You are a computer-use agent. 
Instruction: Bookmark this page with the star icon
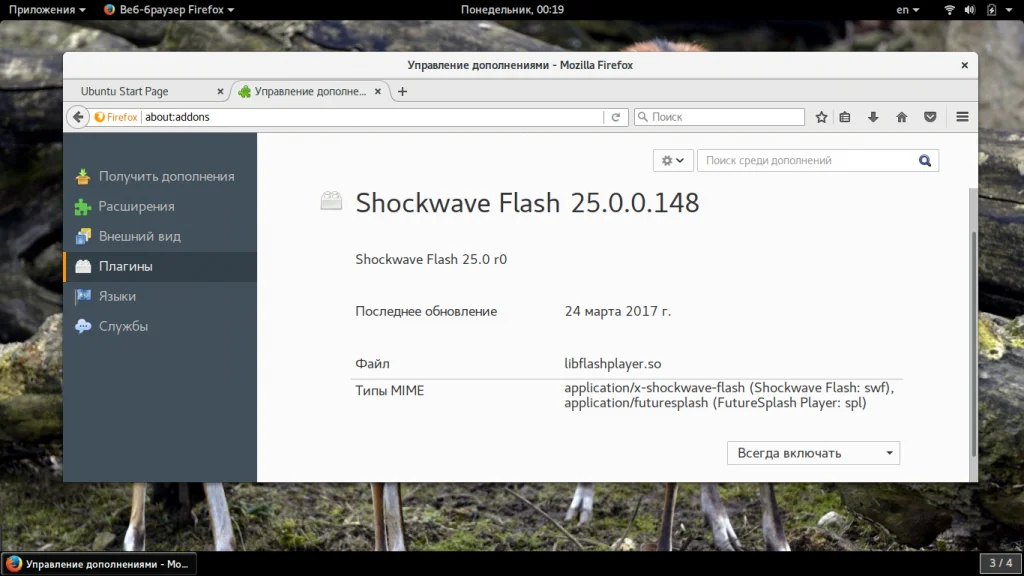pyautogui.click(x=821, y=117)
